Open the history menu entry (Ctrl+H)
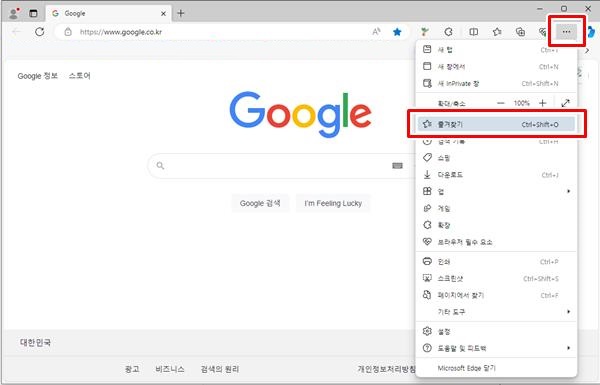Image resolution: width=600 pixels, height=385 pixels. point(496,141)
